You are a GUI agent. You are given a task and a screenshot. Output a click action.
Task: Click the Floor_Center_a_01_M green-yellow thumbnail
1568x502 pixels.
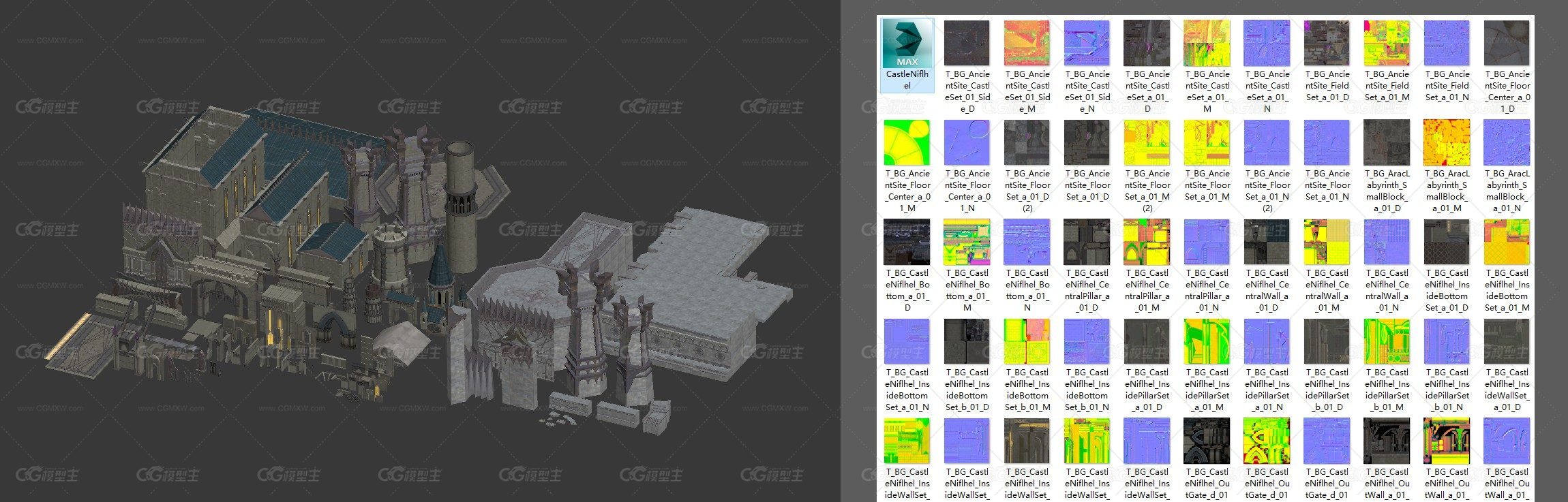907,143
